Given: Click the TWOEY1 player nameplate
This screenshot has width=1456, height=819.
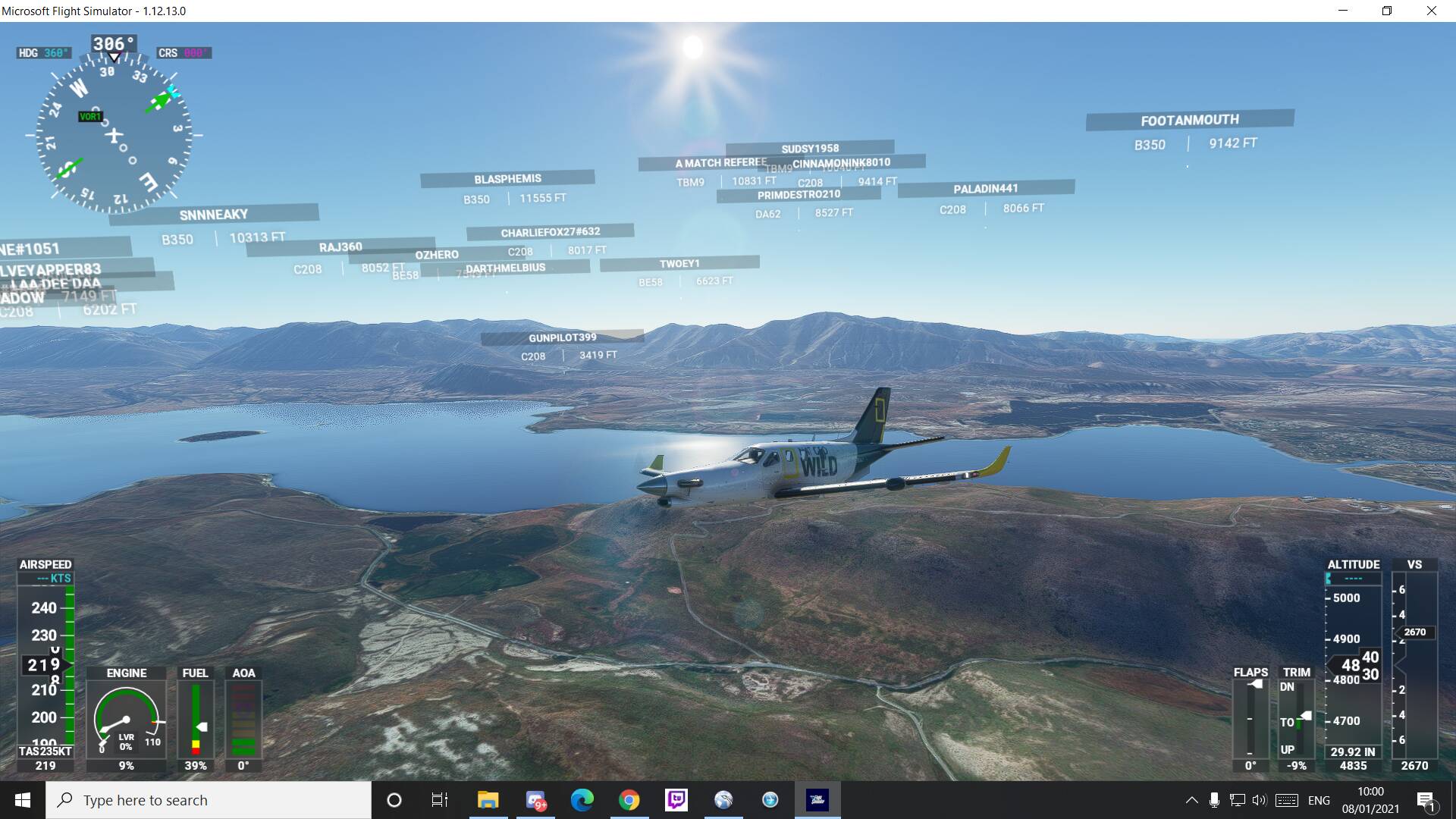Looking at the screenshot, I should click(679, 263).
